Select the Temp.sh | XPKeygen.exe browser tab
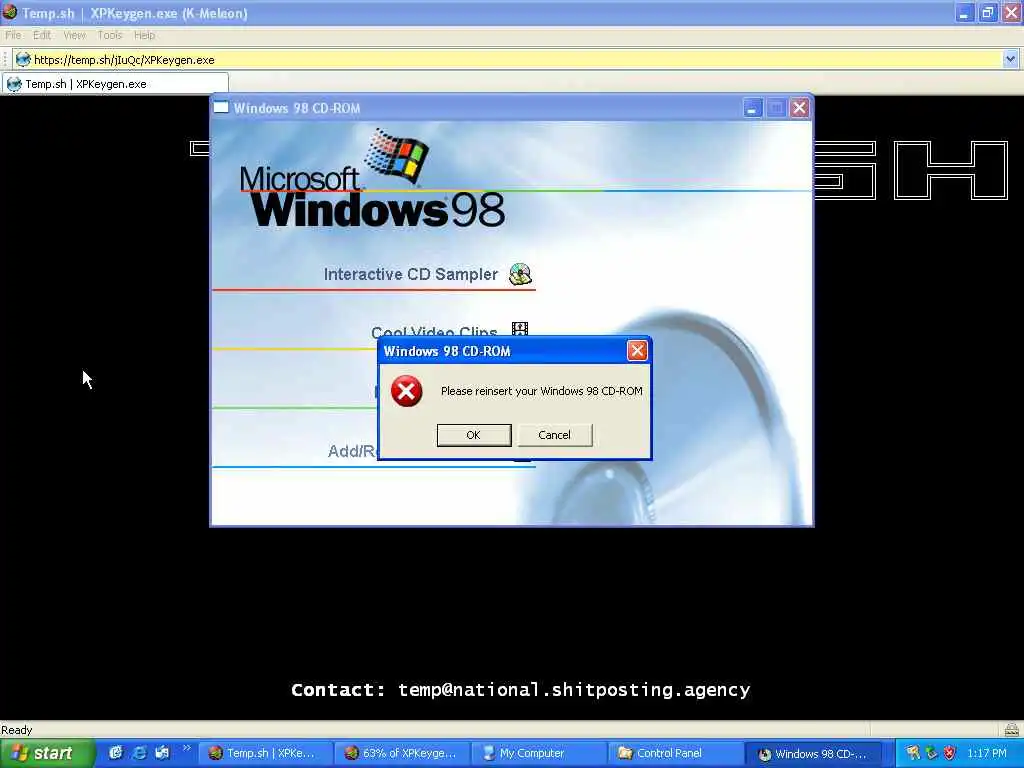The image size is (1024, 768). 115,84
